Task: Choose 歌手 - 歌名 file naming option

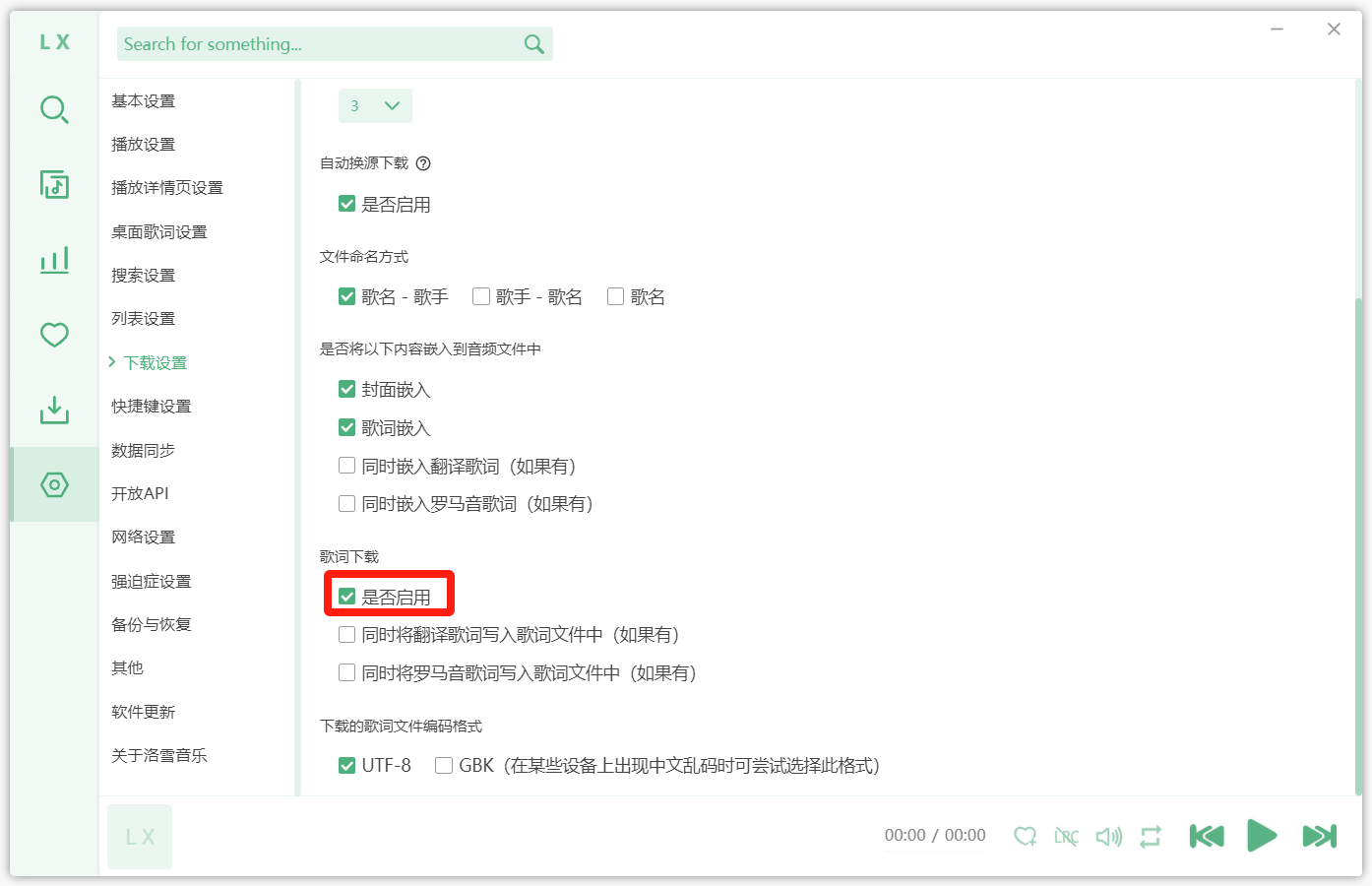Action: tap(481, 296)
